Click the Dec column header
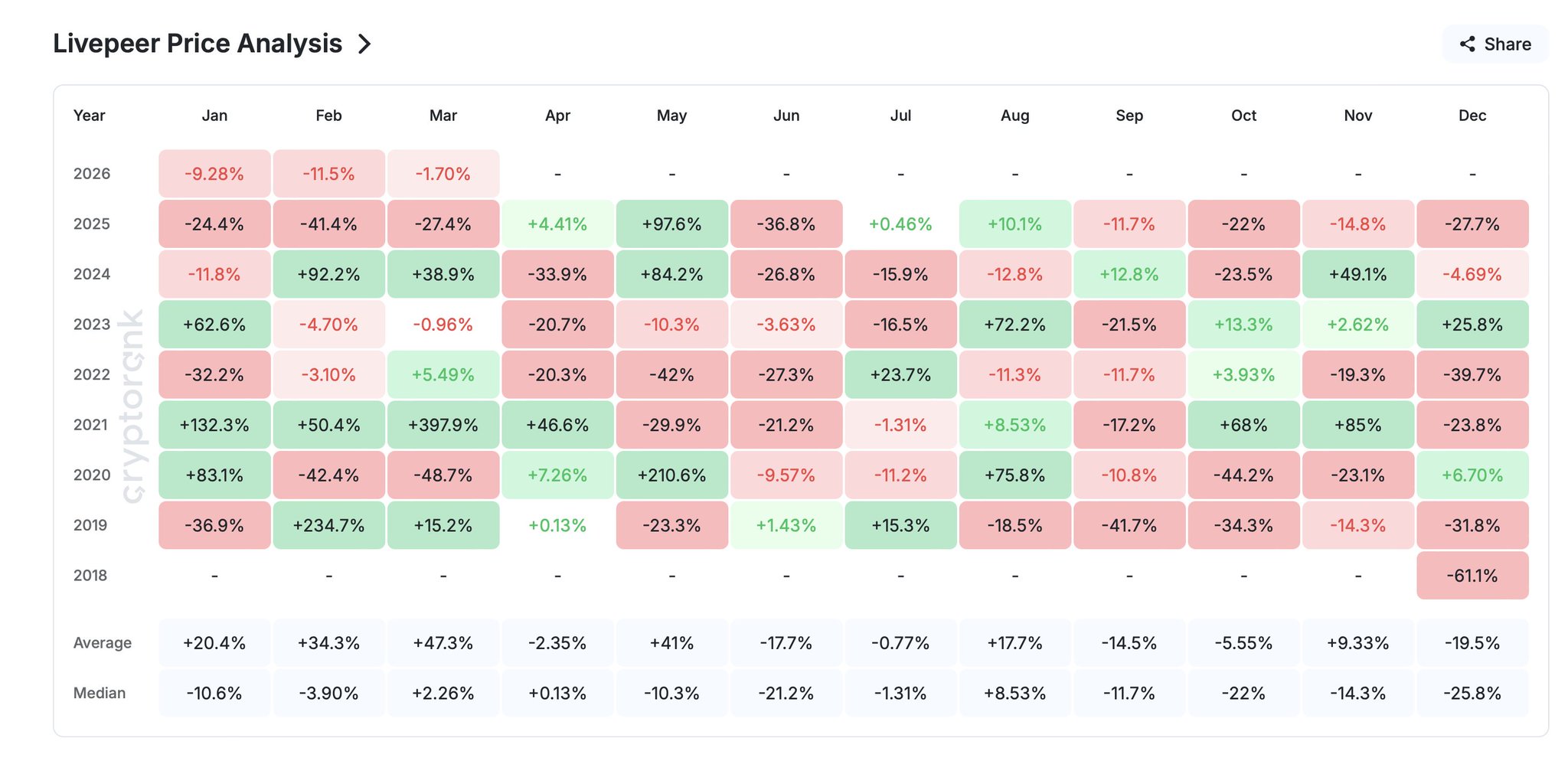The height and width of the screenshot is (764, 1568). pyautogui.click(x=1472, y=116)
